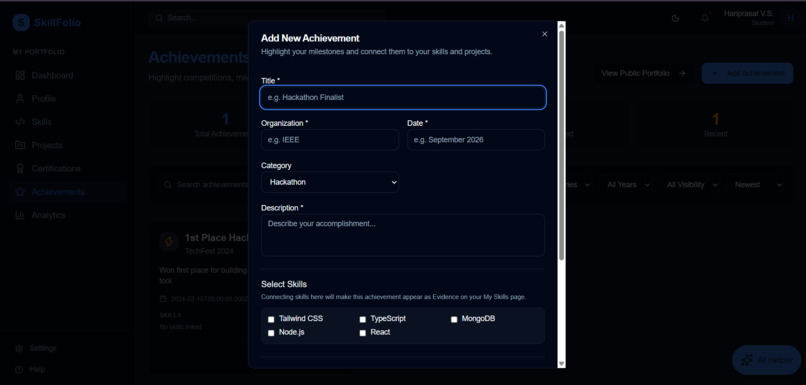The height and width of the screenshot is (385, 806).
Task: Check the Node.js skill checkbox
Action: tap(271, 333)
